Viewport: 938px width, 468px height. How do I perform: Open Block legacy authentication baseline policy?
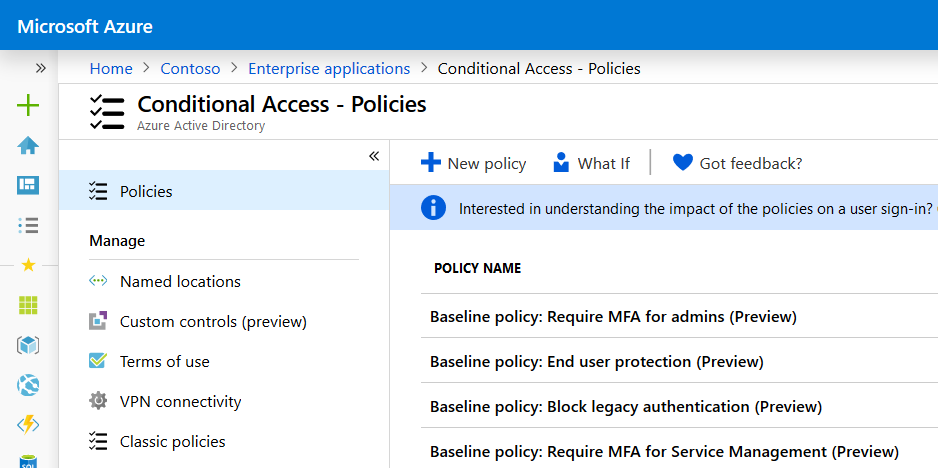(x=626, y=407)
